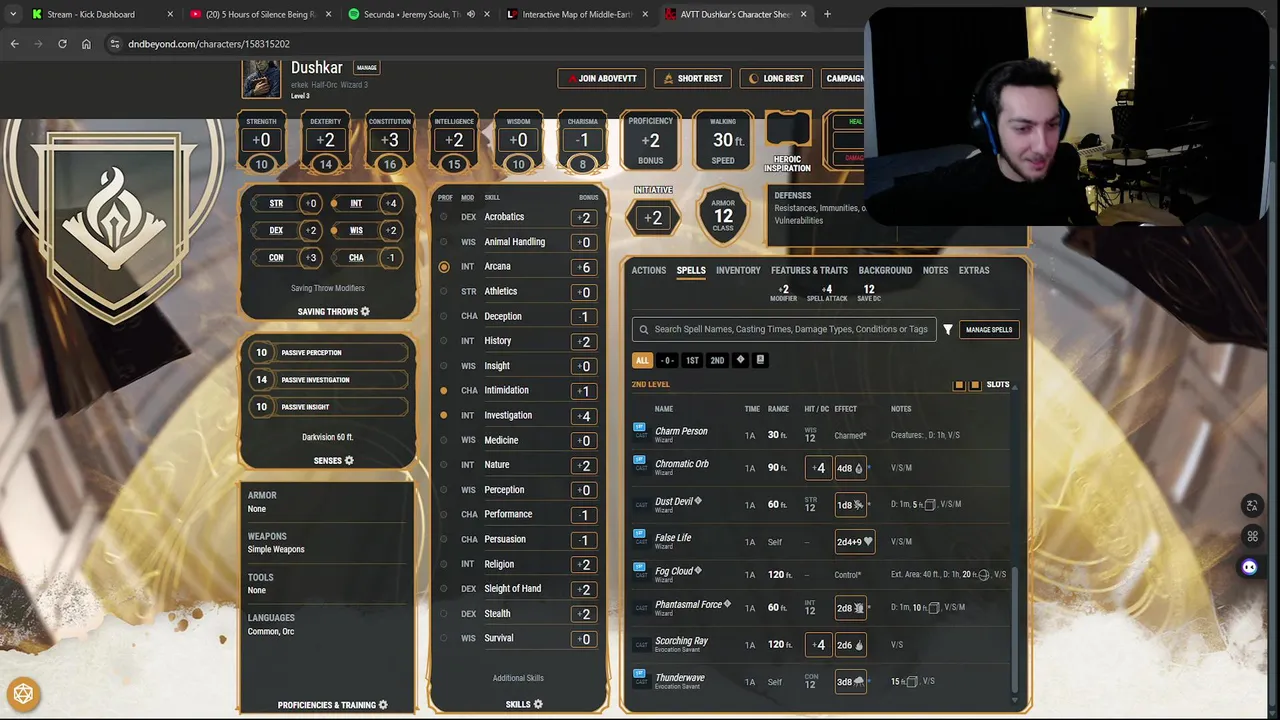
Task: Click the translate extension icon on right edge
Action: [1251, 505]
